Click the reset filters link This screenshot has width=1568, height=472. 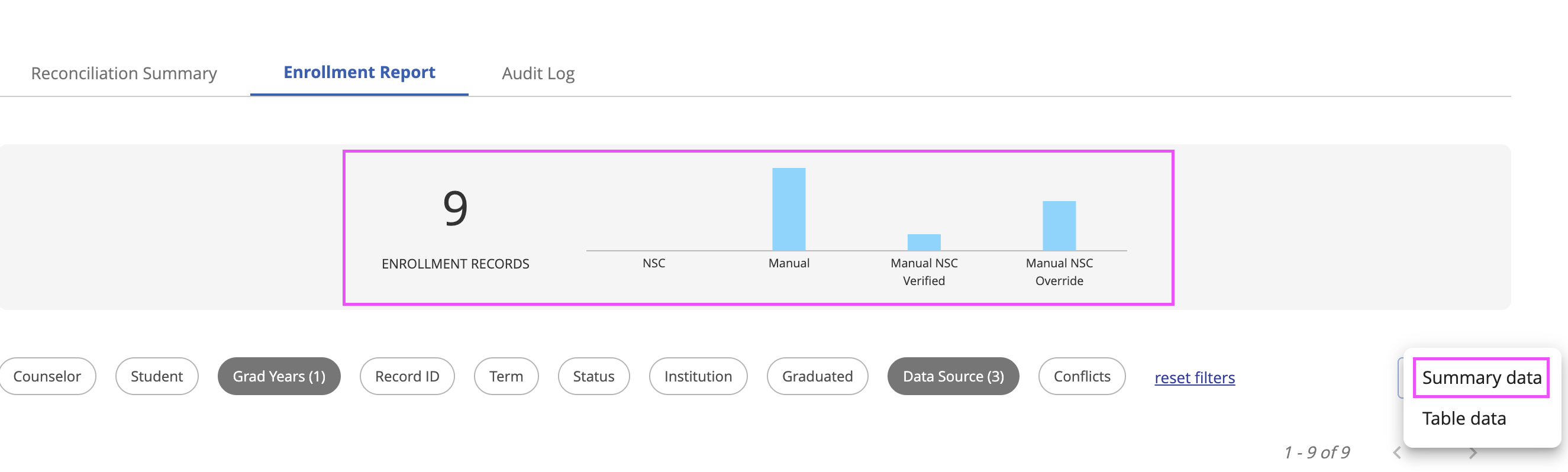pos(1194,378)
